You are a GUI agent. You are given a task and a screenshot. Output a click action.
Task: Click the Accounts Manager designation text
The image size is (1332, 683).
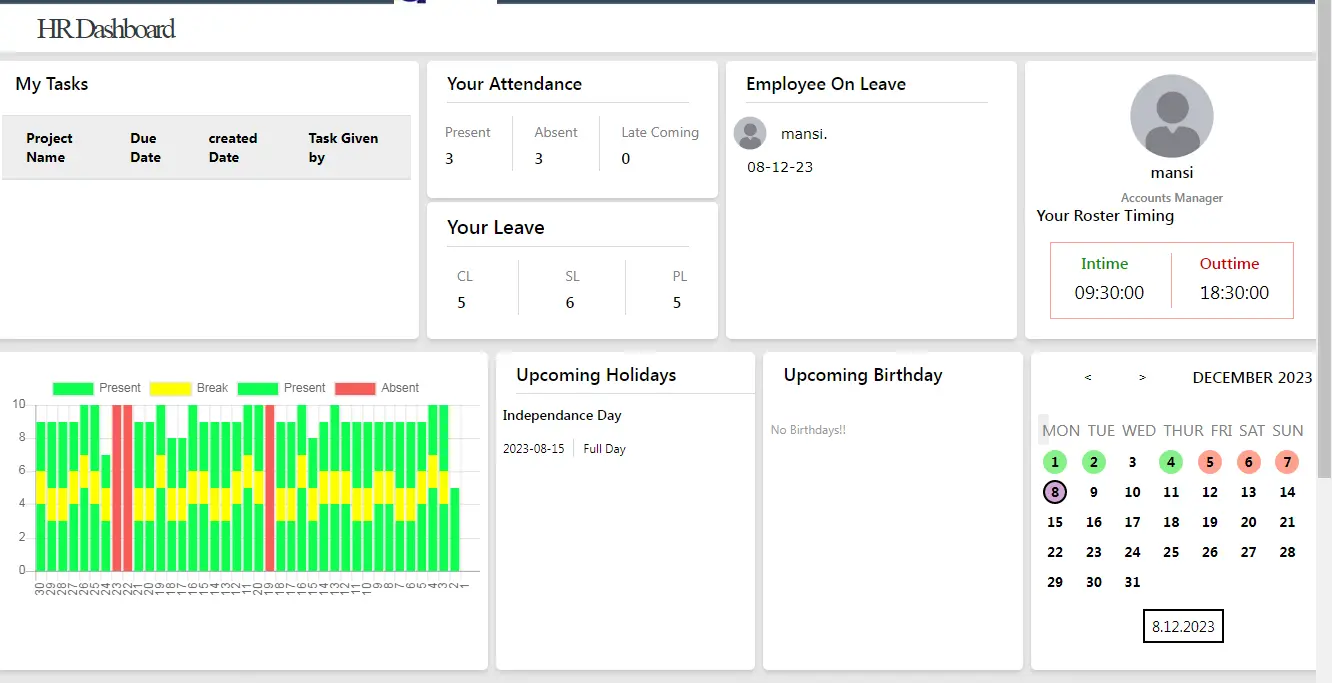(1172, 198)
